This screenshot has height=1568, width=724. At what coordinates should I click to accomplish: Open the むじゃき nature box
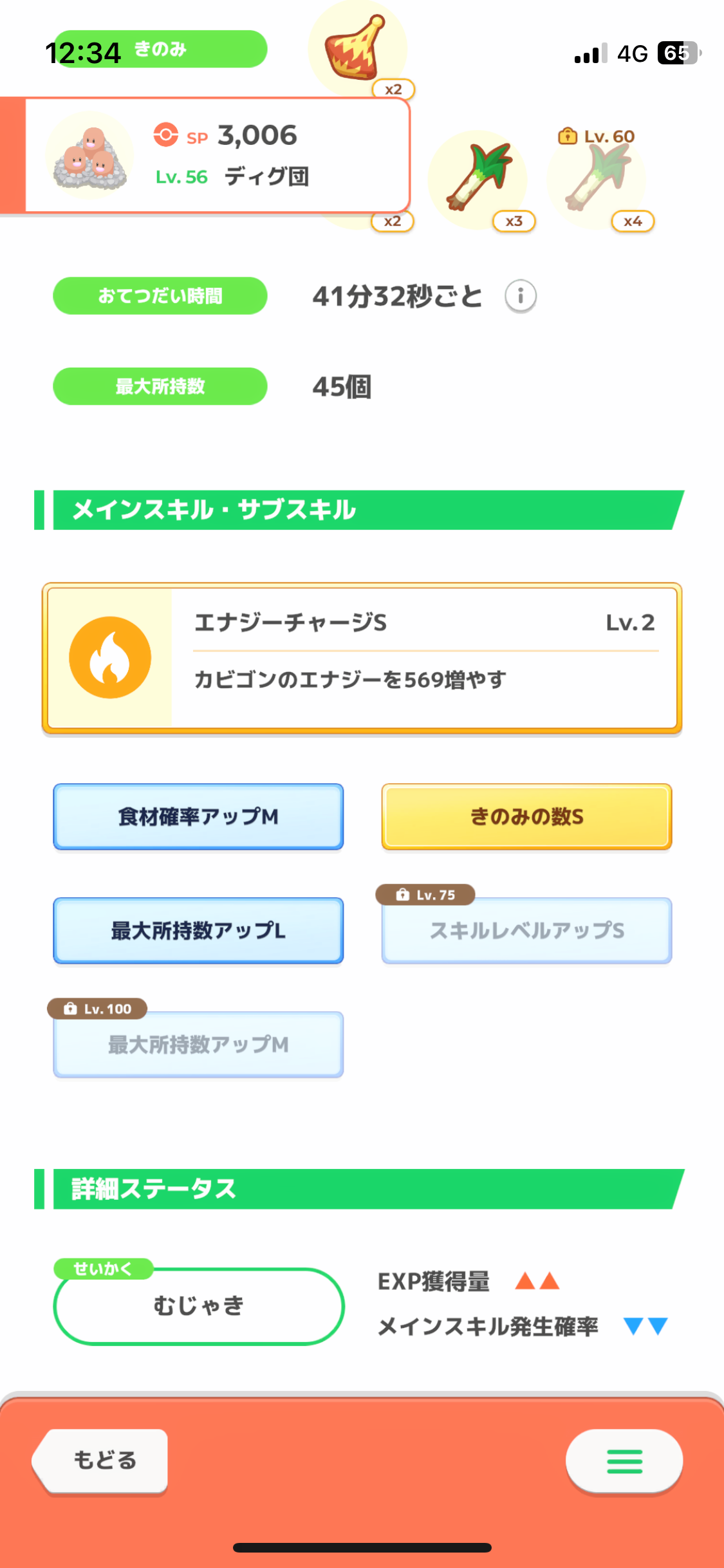pos(199,1306)
